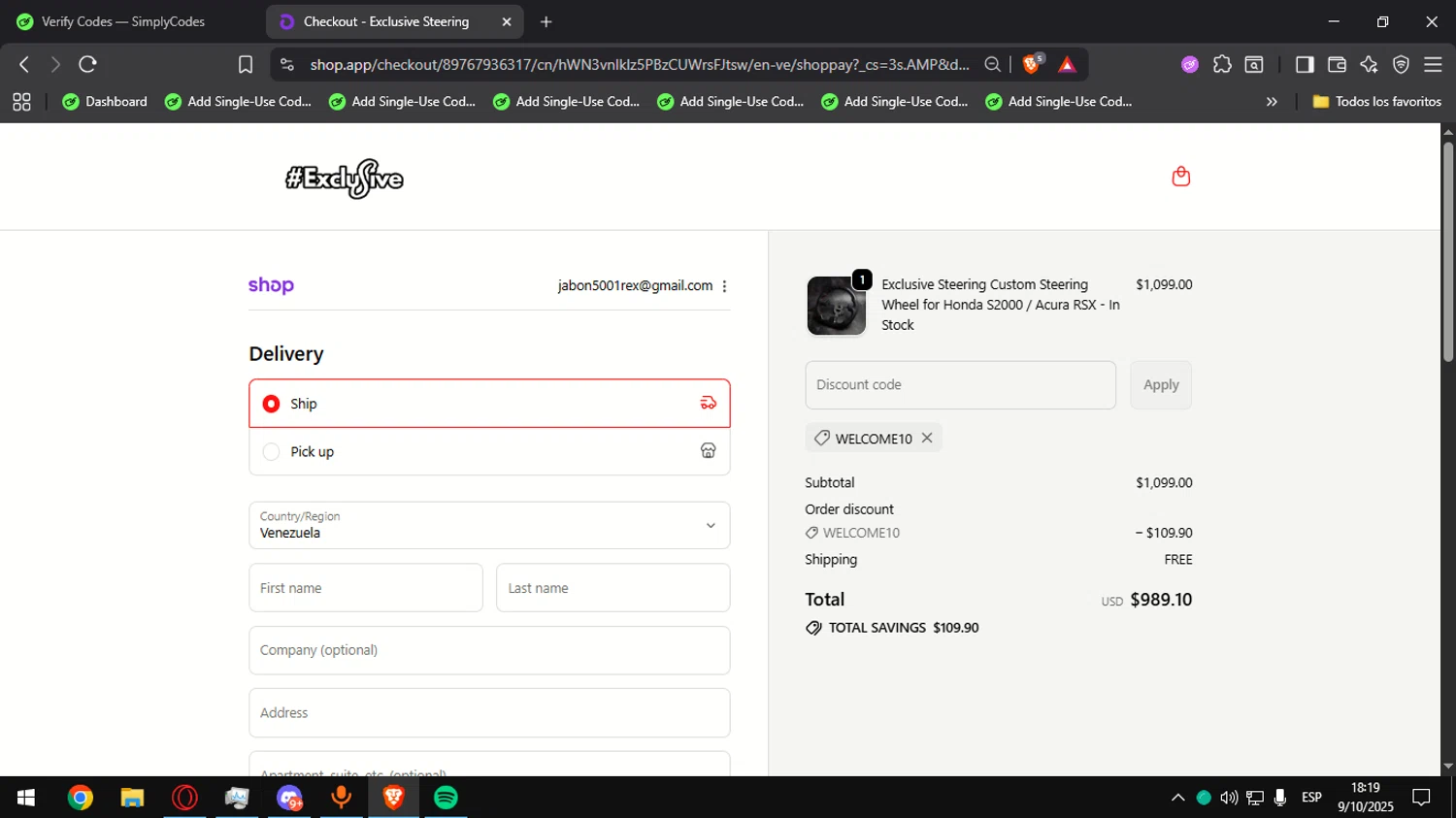Open the browser main hamburger menu
The height and width of the screenshot is (818, 1456).
(x=1433, y=64)
